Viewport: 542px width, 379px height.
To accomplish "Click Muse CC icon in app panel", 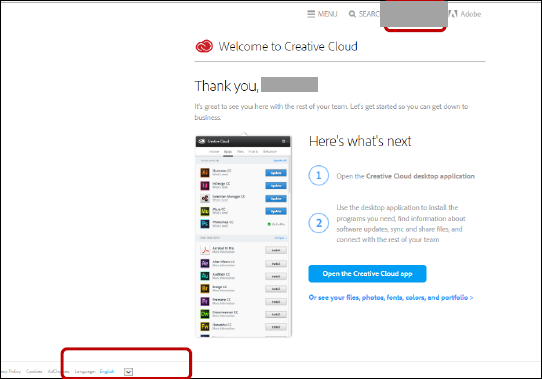I will [205, 211].
